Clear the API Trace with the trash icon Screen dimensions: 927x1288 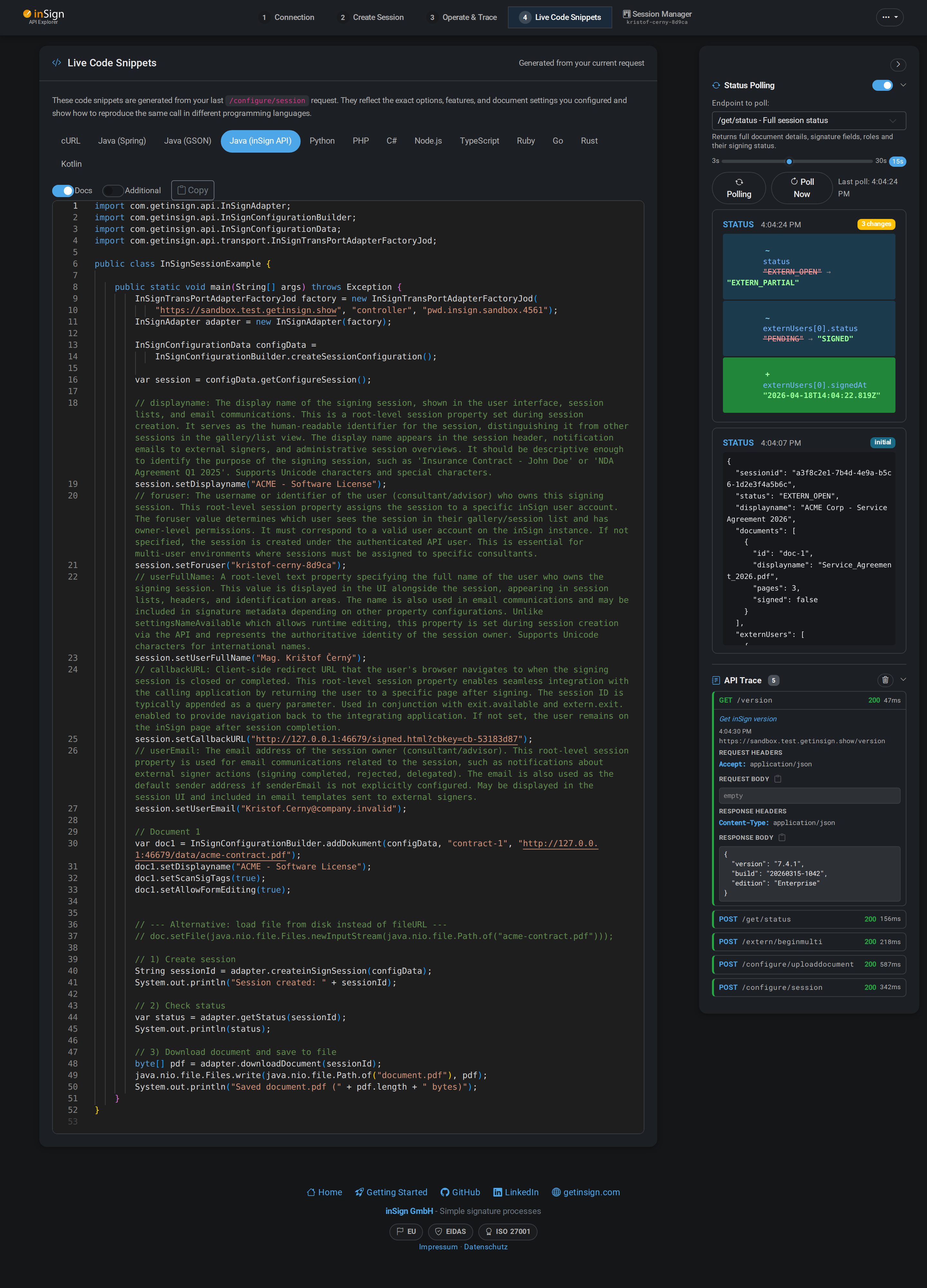885,680
